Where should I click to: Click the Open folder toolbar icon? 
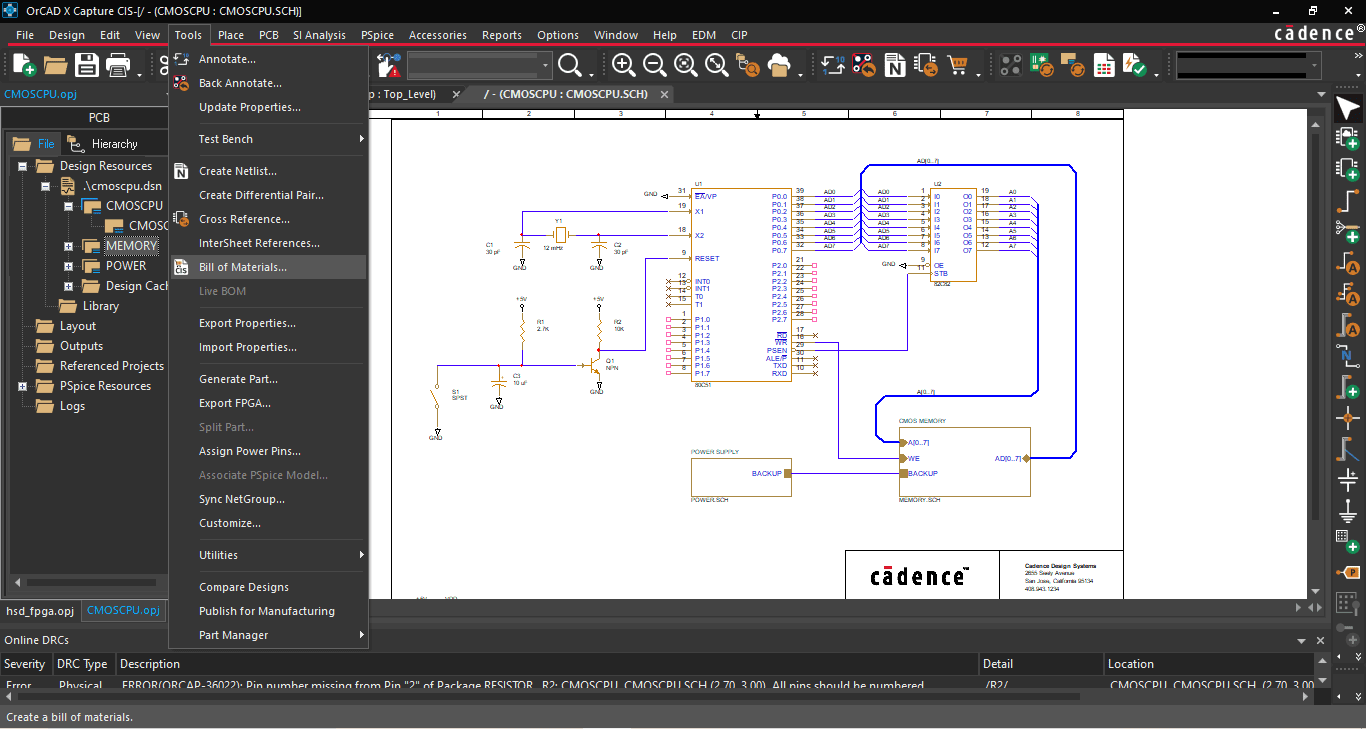(55, 66)
